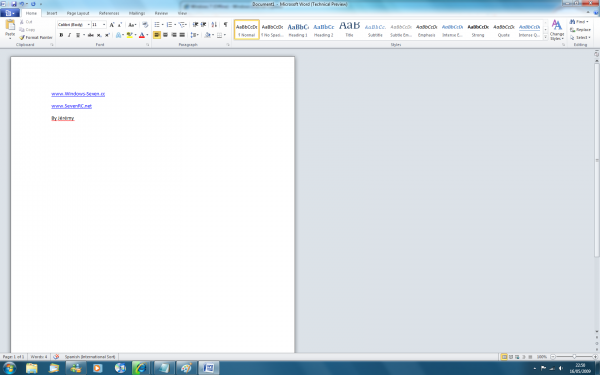The image size is (600, 375).
Task: Click the Save icon in quick access toolbar
Action: click(14, 4)
